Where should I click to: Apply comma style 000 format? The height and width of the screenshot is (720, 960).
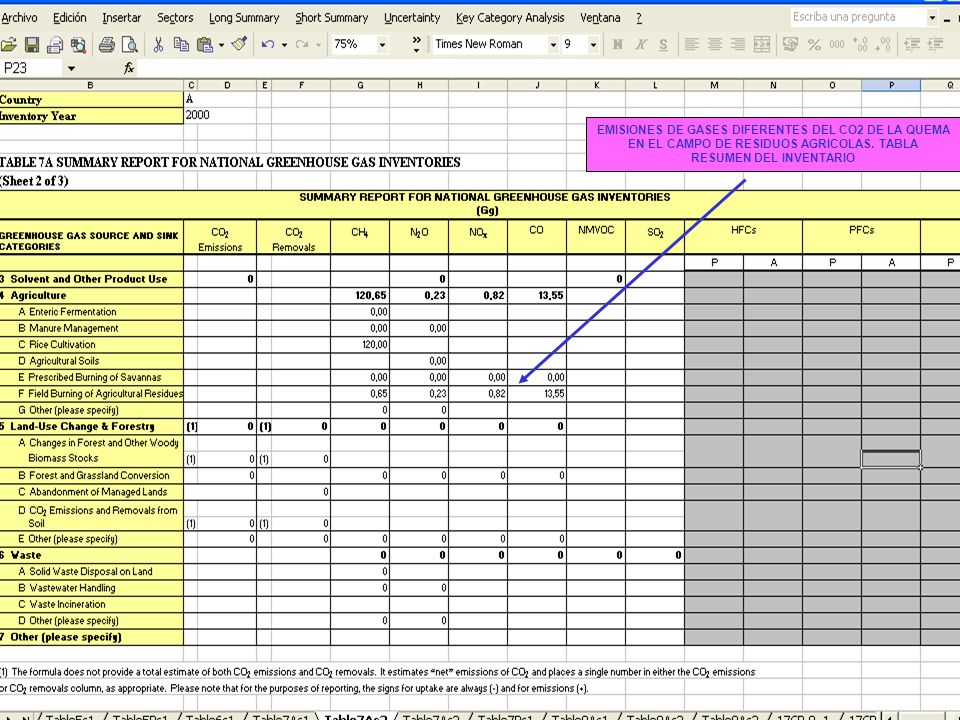pos(837,44)
